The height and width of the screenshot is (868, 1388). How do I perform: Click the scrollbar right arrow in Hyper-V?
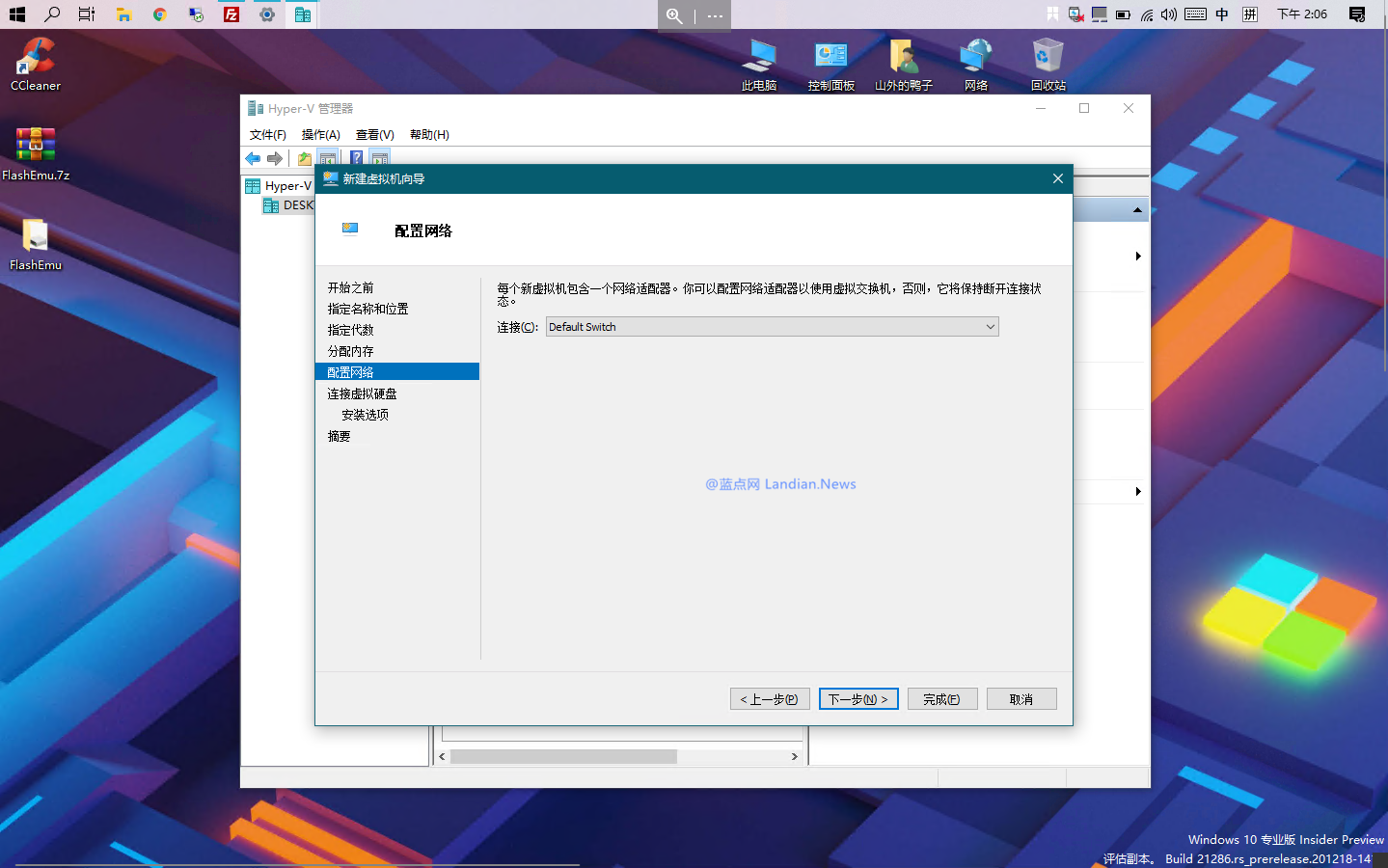(x=794, y=756)
